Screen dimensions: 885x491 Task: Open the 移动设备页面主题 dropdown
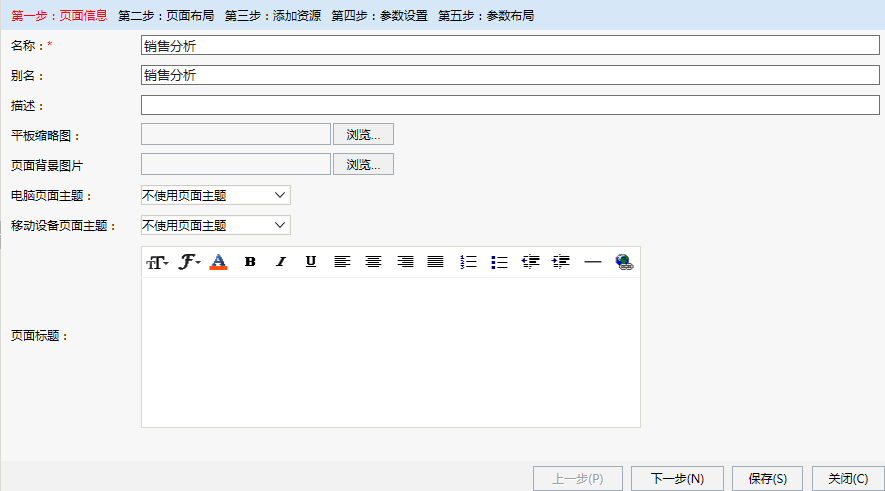(x=216, y=225)
